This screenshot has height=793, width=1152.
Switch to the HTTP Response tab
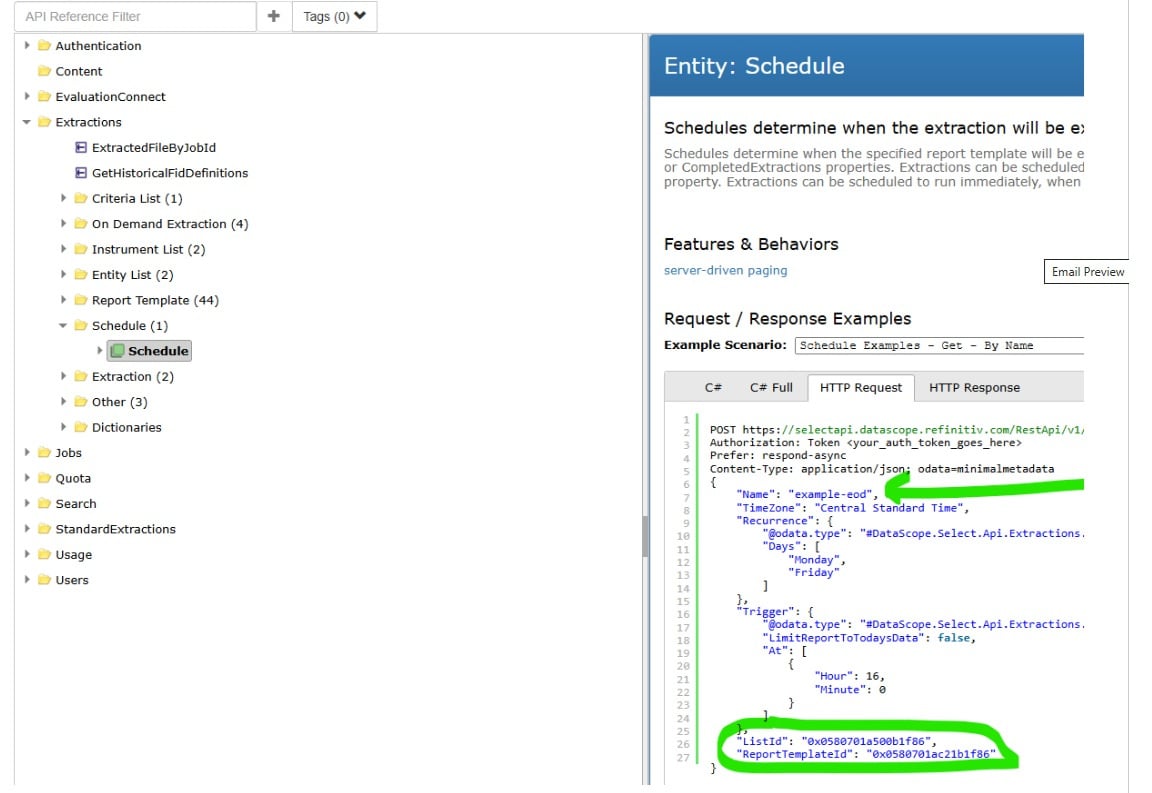point(975,387)
